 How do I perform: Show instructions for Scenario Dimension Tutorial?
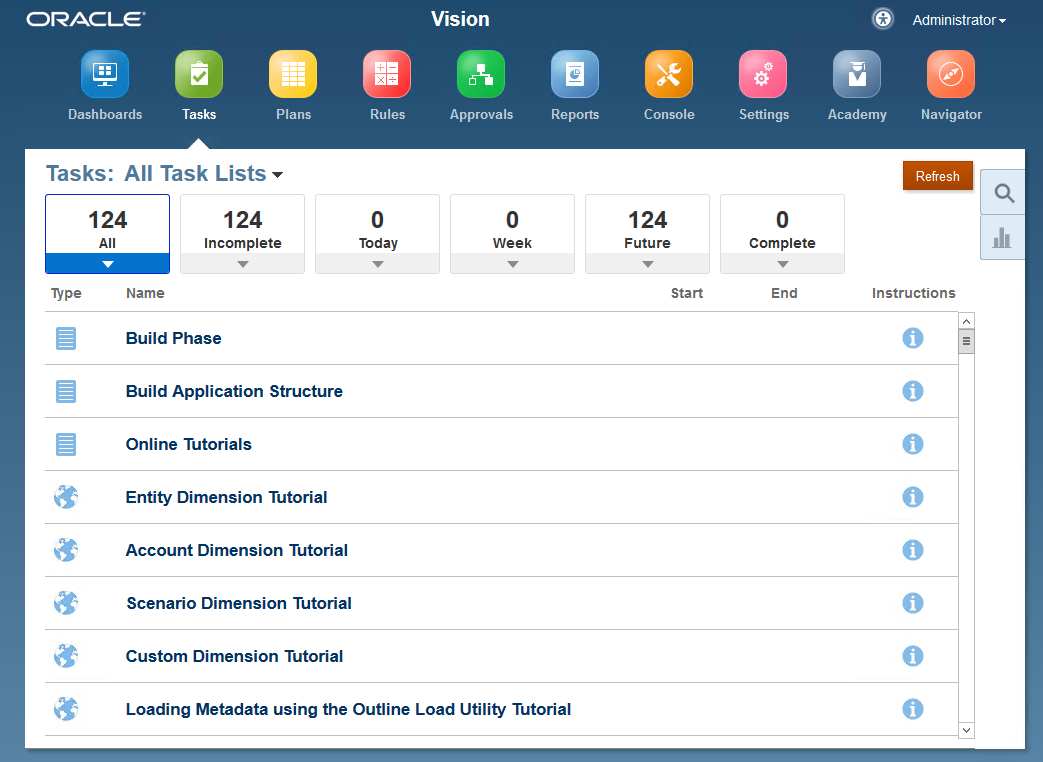coord(913,603)
